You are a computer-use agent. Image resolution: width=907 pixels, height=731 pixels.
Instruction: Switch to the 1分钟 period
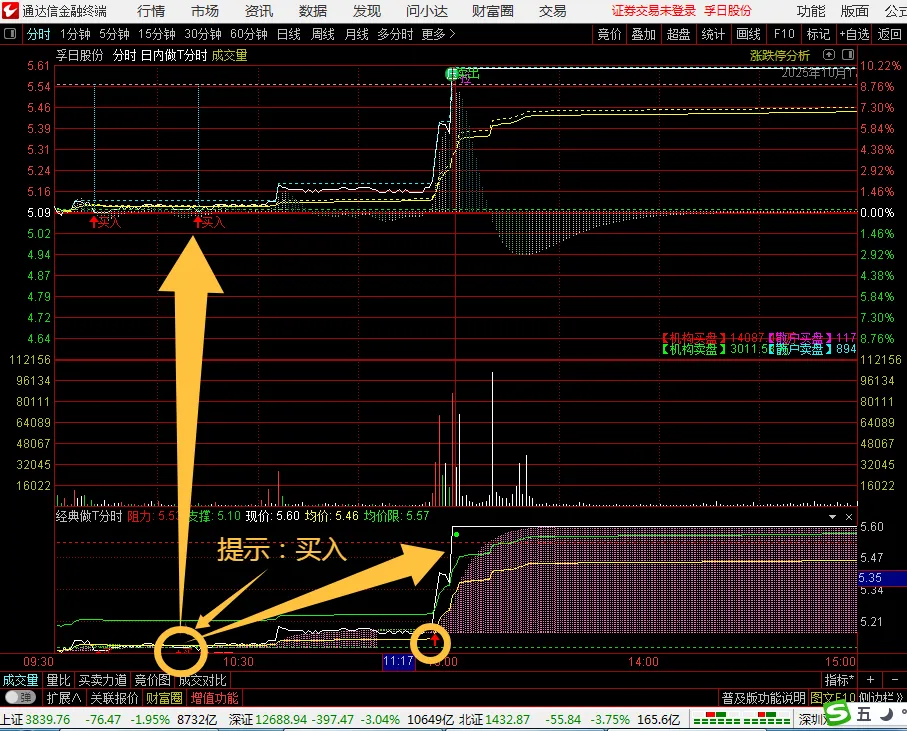tap(75, 34)
